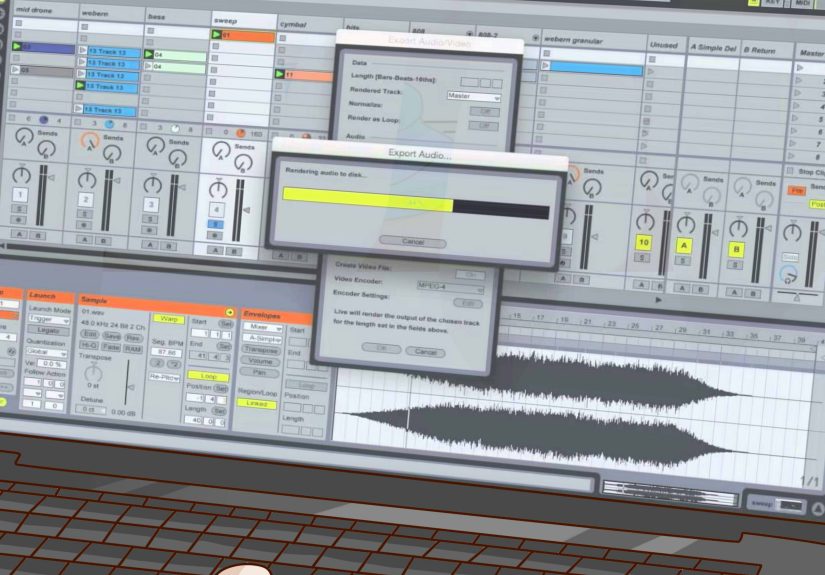Image resolution: width=825 pixels, height=575 pixels.
Task: Open the Rendered Track Master dropdown
Action: tap(474, 96)
